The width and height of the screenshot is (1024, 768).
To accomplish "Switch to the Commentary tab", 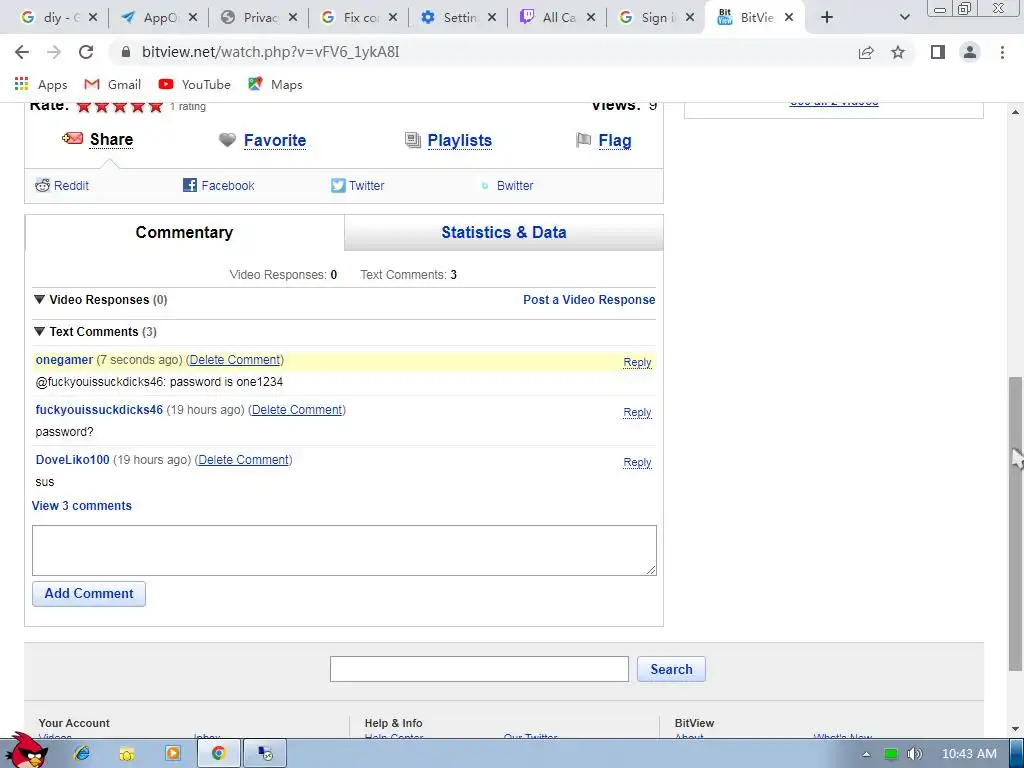I will tap(184, 232).
